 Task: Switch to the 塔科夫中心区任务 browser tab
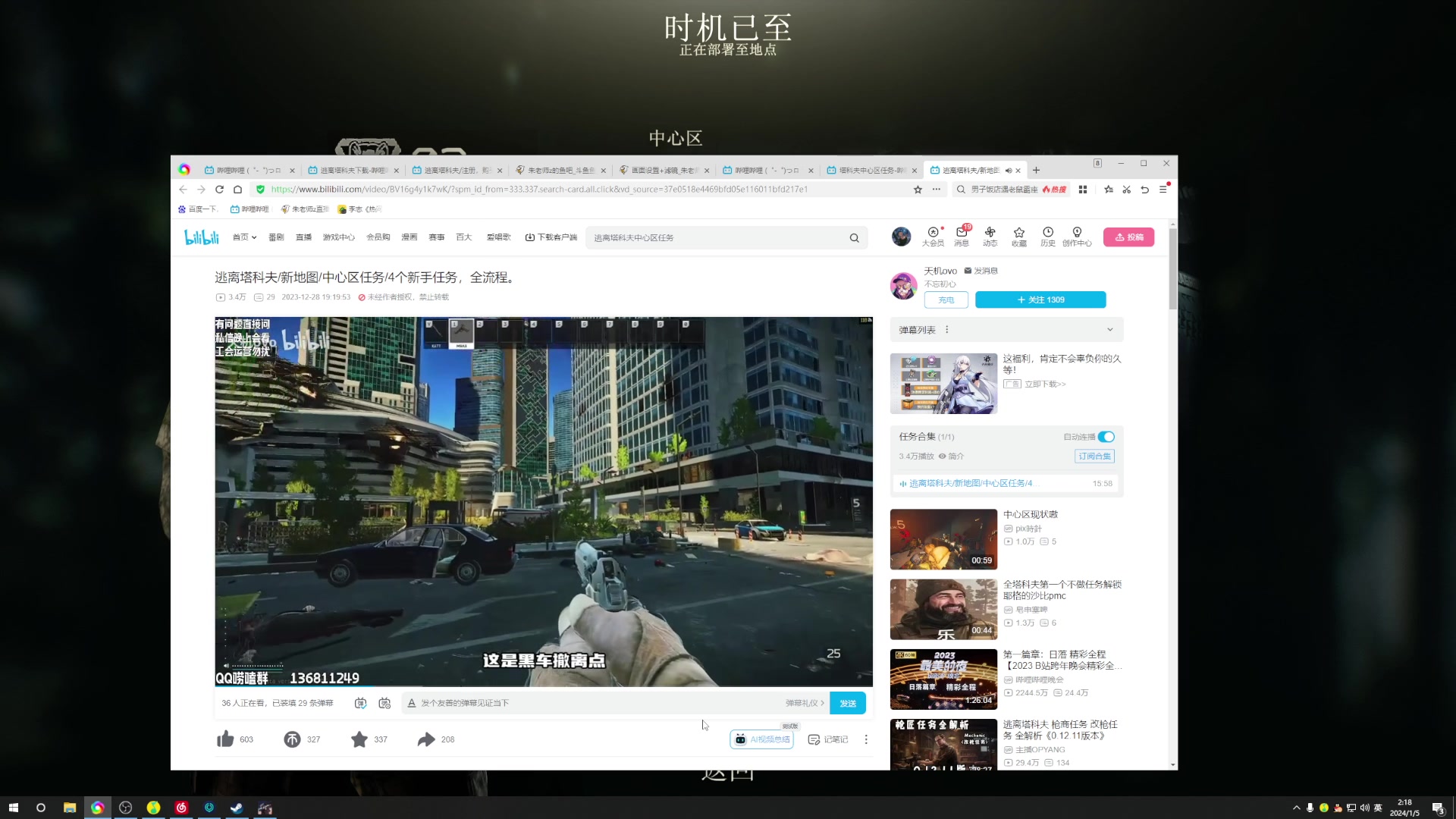tap(871, 171)
